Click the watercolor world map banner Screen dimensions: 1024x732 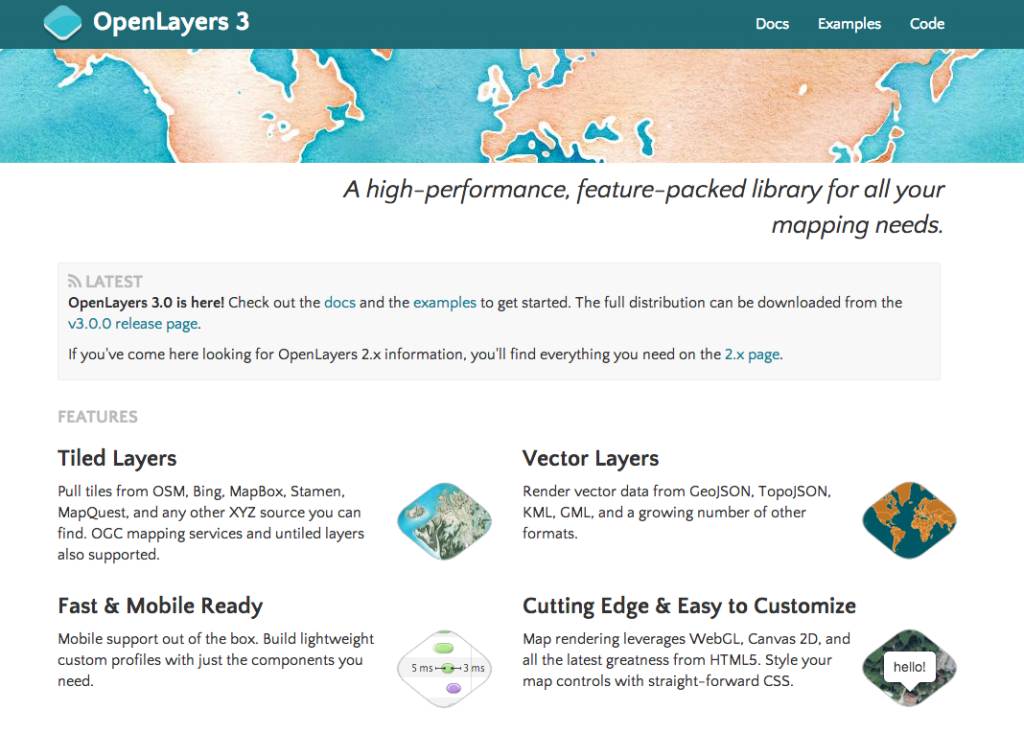(512, 106)
